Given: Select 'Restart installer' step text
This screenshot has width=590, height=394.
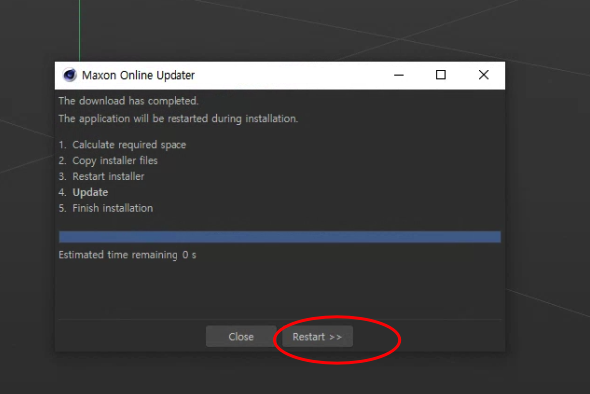Looking at the screenshot, I should coord(108,176).
